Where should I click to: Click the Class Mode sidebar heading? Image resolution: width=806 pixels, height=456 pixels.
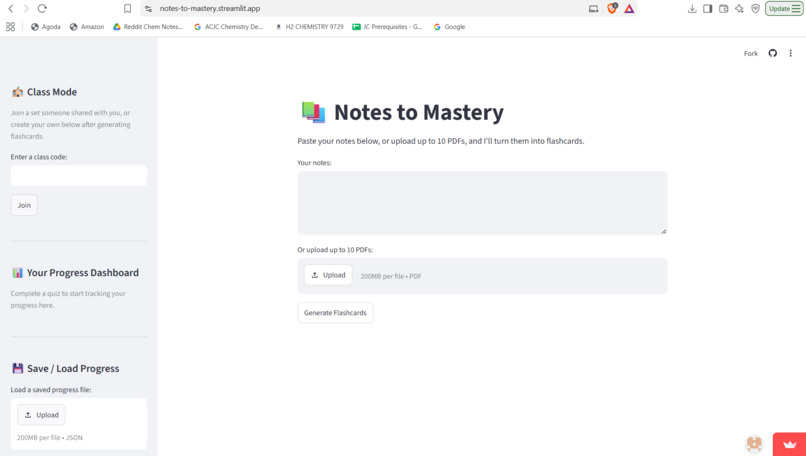(51, 92)
